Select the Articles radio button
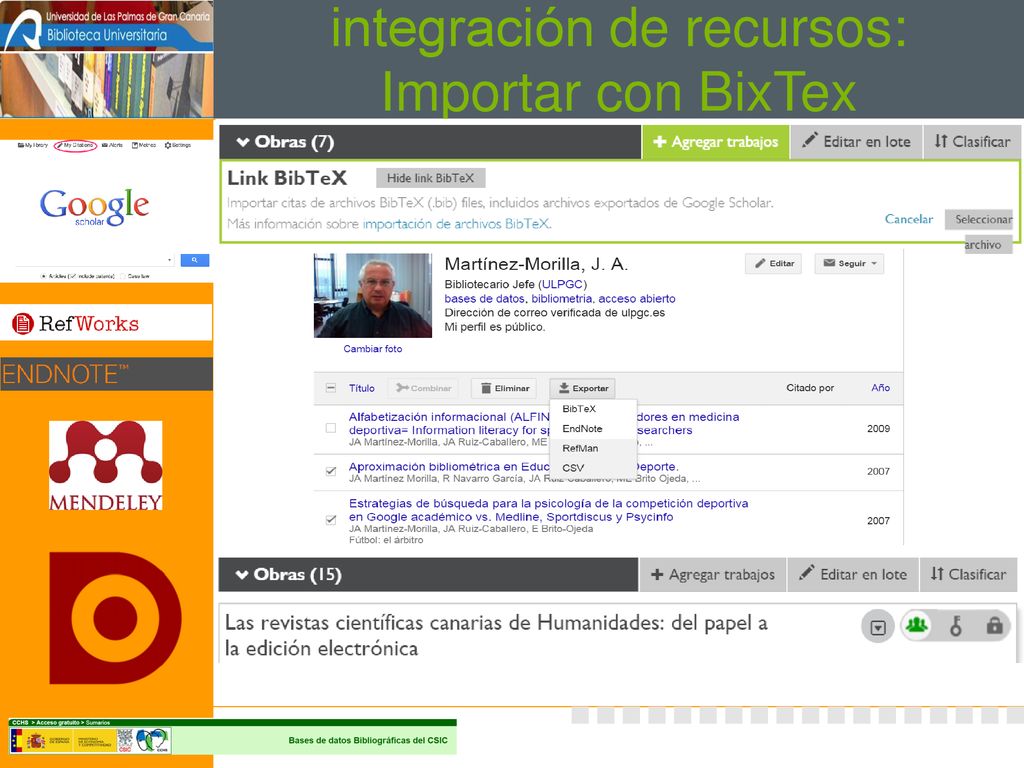The height and width of the screenshot is (768, 1024). coord(44,276)
